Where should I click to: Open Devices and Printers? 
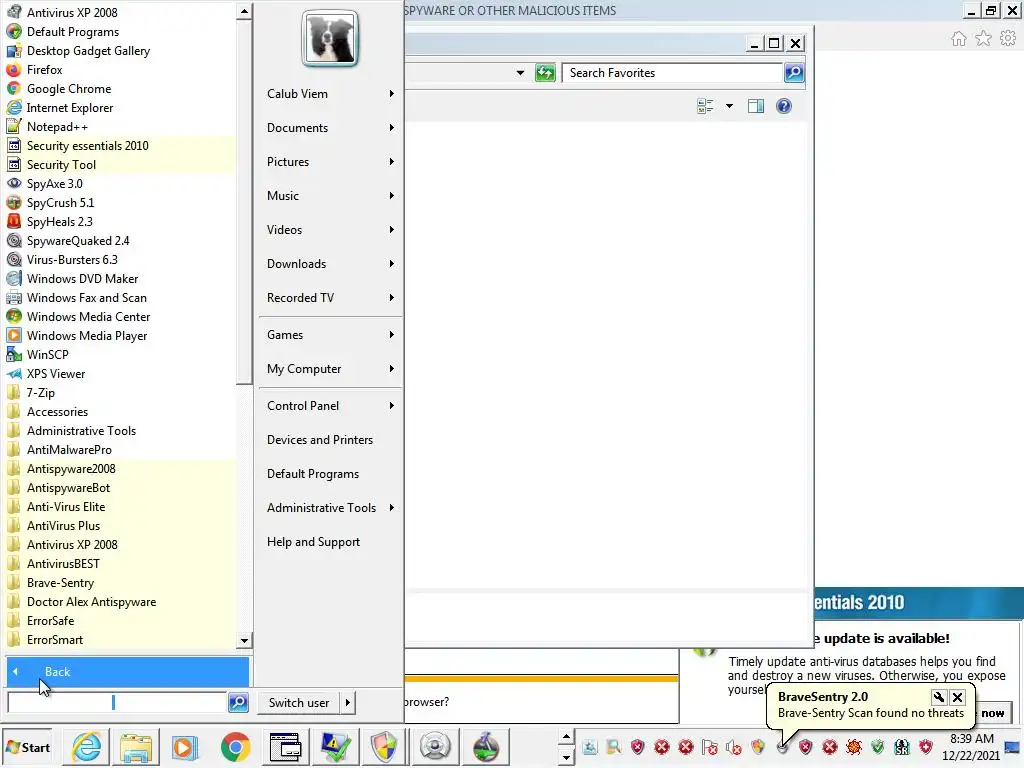click(x=330, y=440)
